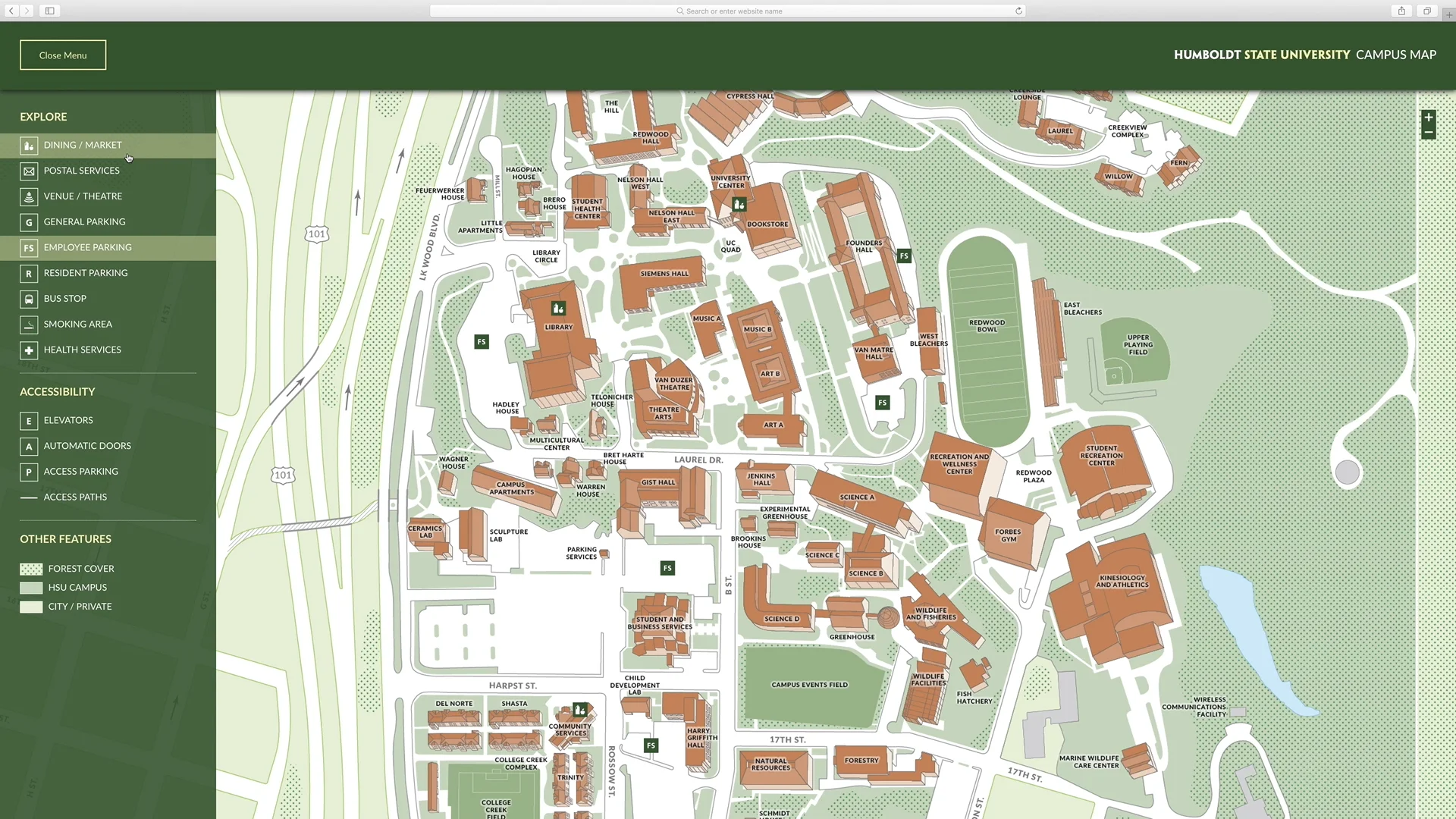Click the Health Services cross icon
The image size is (1456, 819).
tap(29, 350)
